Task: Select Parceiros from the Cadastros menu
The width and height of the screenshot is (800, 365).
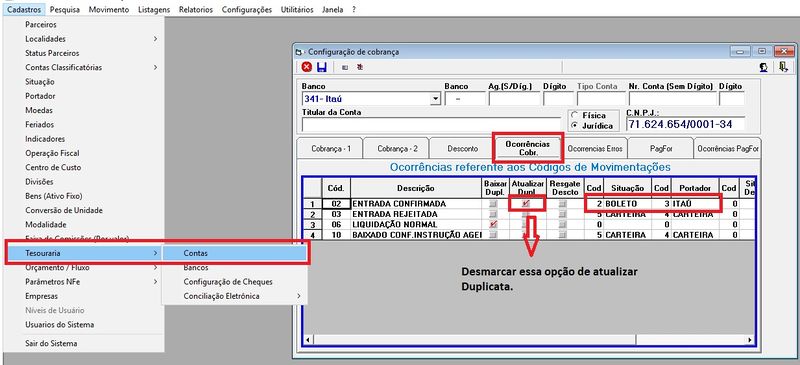Action: pyautogui.click(x=84, y=25)
